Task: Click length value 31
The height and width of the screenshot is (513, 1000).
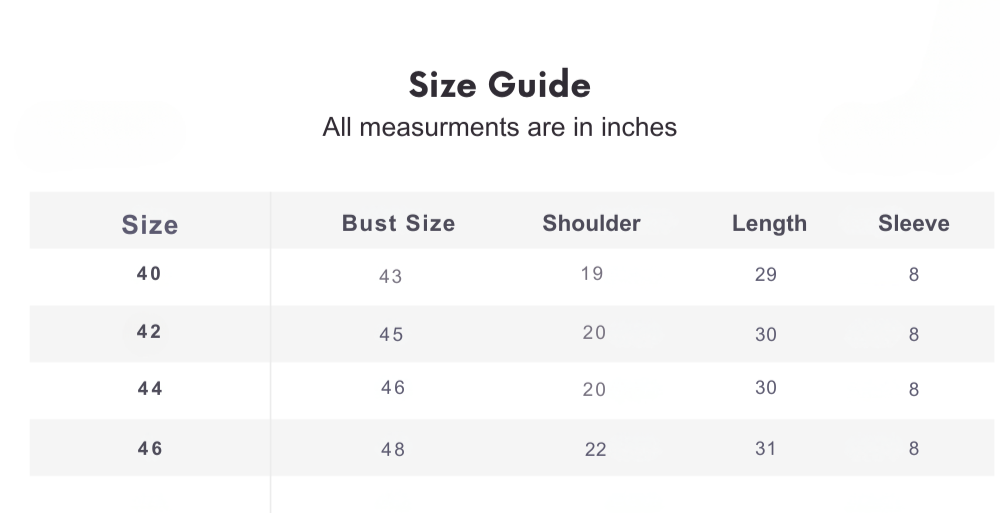Action: (766, 449)
